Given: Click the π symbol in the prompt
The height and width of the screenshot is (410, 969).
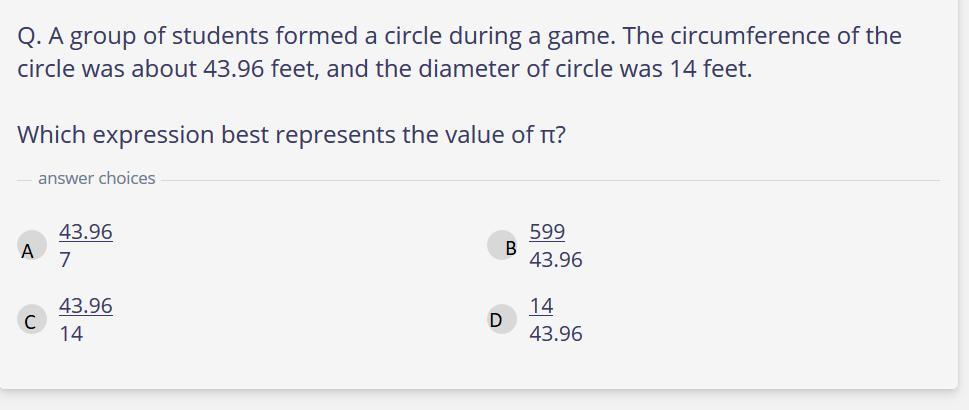Looking at the screenshot, I should (x=549, y=135).
